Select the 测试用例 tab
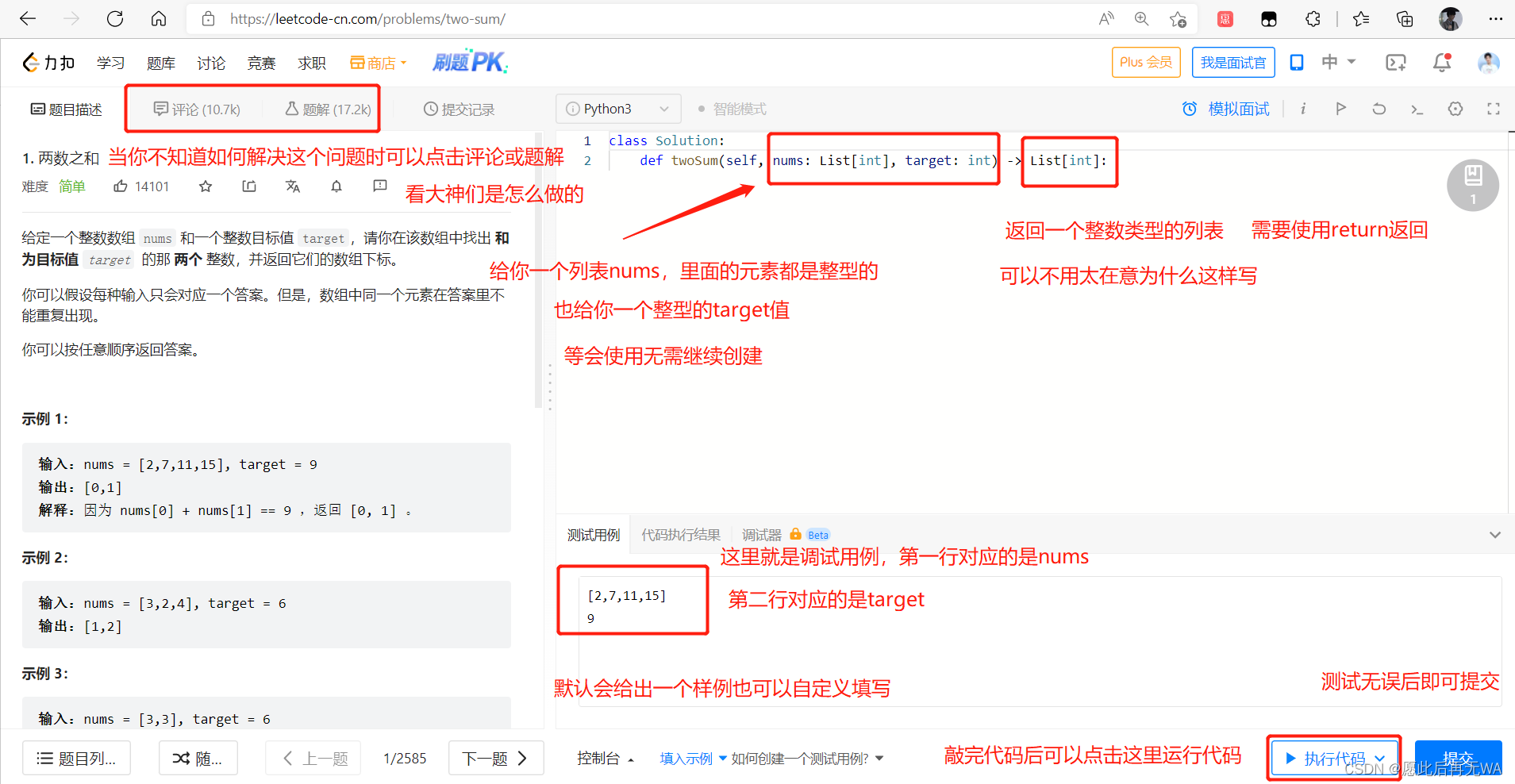This screenshot has height=784, width=1515. tap(594, 535)
